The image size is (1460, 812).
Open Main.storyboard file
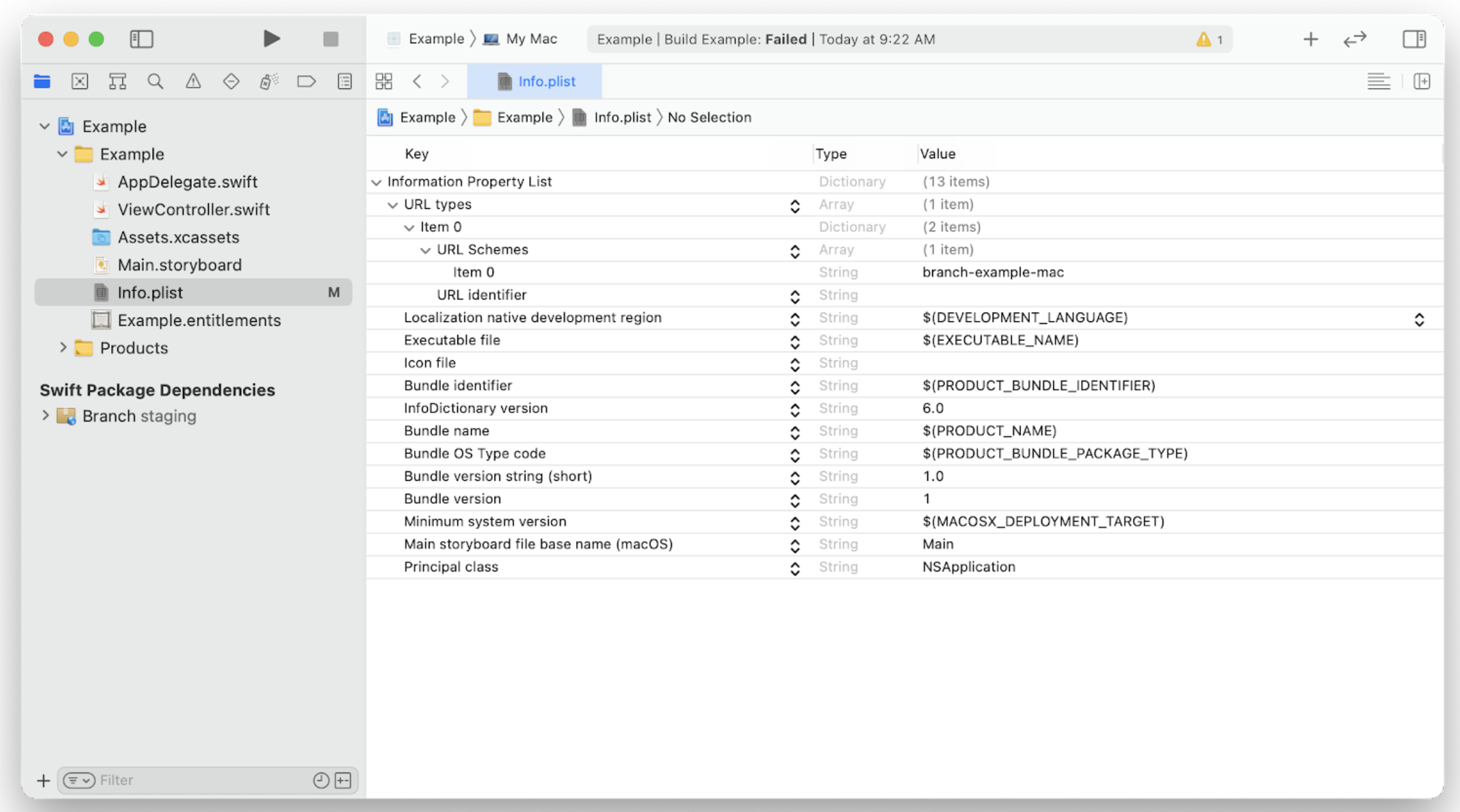pos(179,265)
